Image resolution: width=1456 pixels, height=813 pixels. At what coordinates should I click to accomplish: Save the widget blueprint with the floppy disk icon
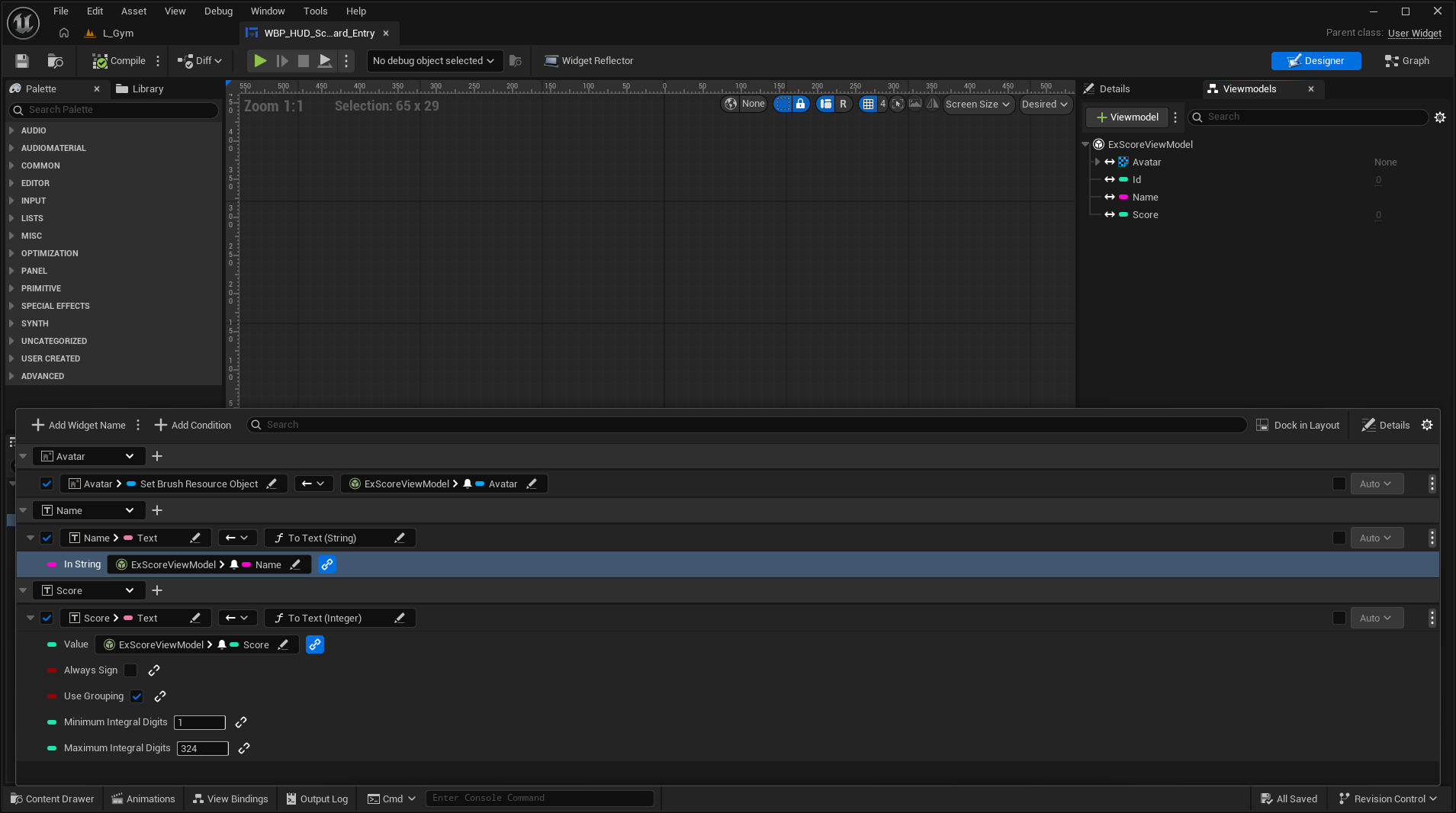(x=22, y=61)
